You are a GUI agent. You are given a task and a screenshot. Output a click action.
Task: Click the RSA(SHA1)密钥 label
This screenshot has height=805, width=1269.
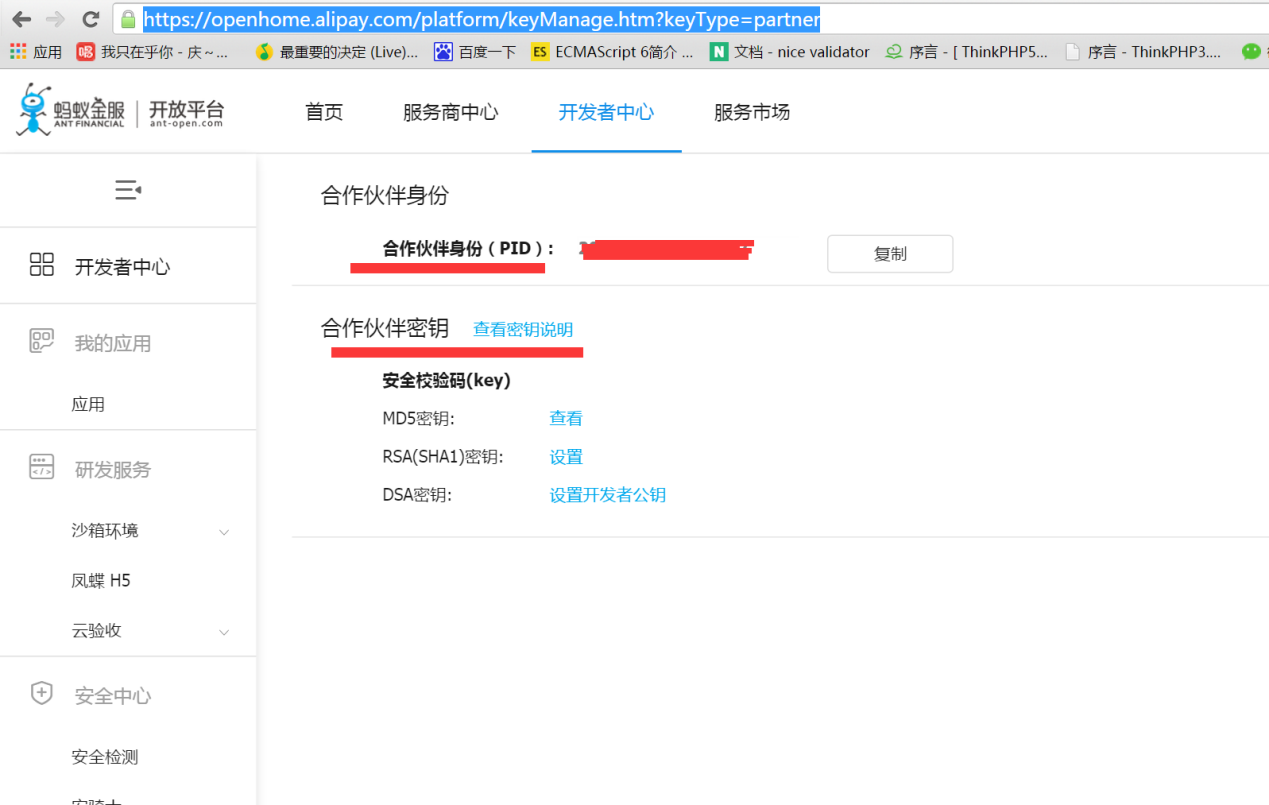[443, 457]
